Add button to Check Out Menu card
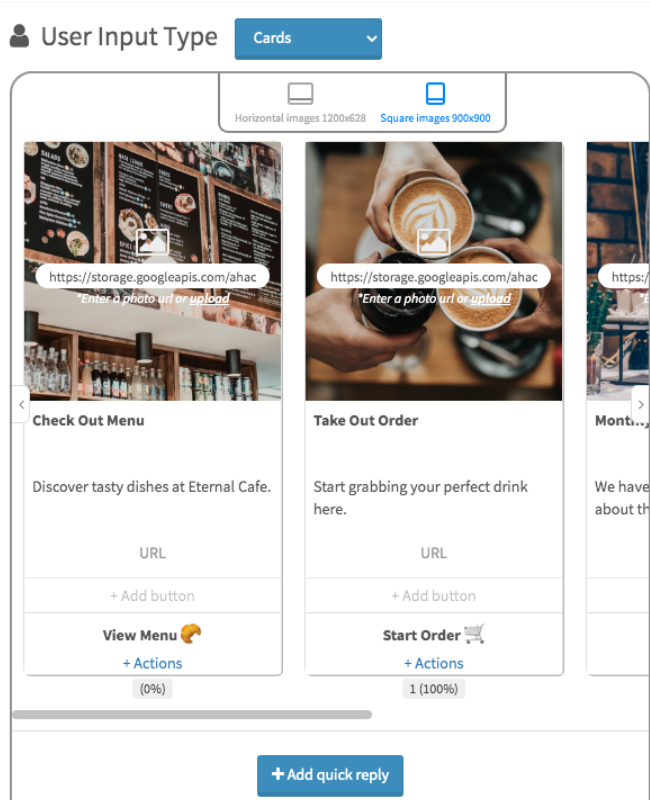 pos(153,595)
